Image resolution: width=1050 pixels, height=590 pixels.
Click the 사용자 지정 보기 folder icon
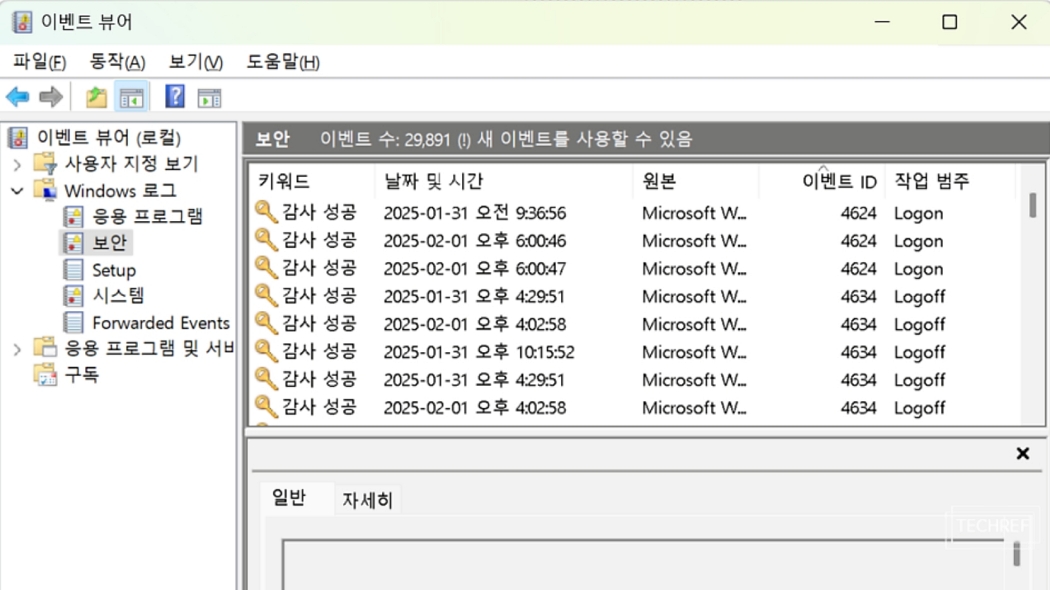click(46, 163)
